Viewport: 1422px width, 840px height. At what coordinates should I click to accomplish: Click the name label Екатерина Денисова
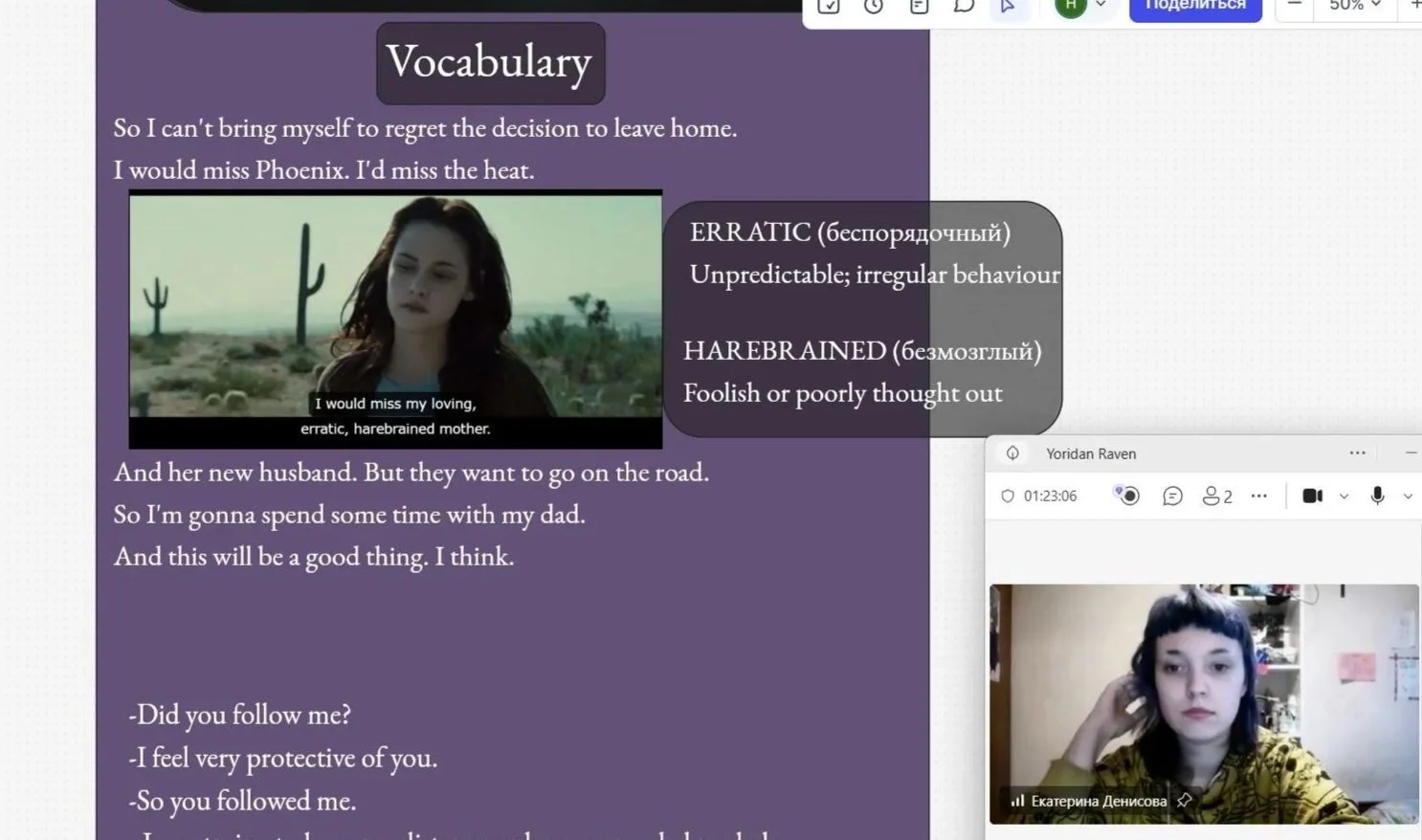pyautogui.click(x=1099, y=801)
